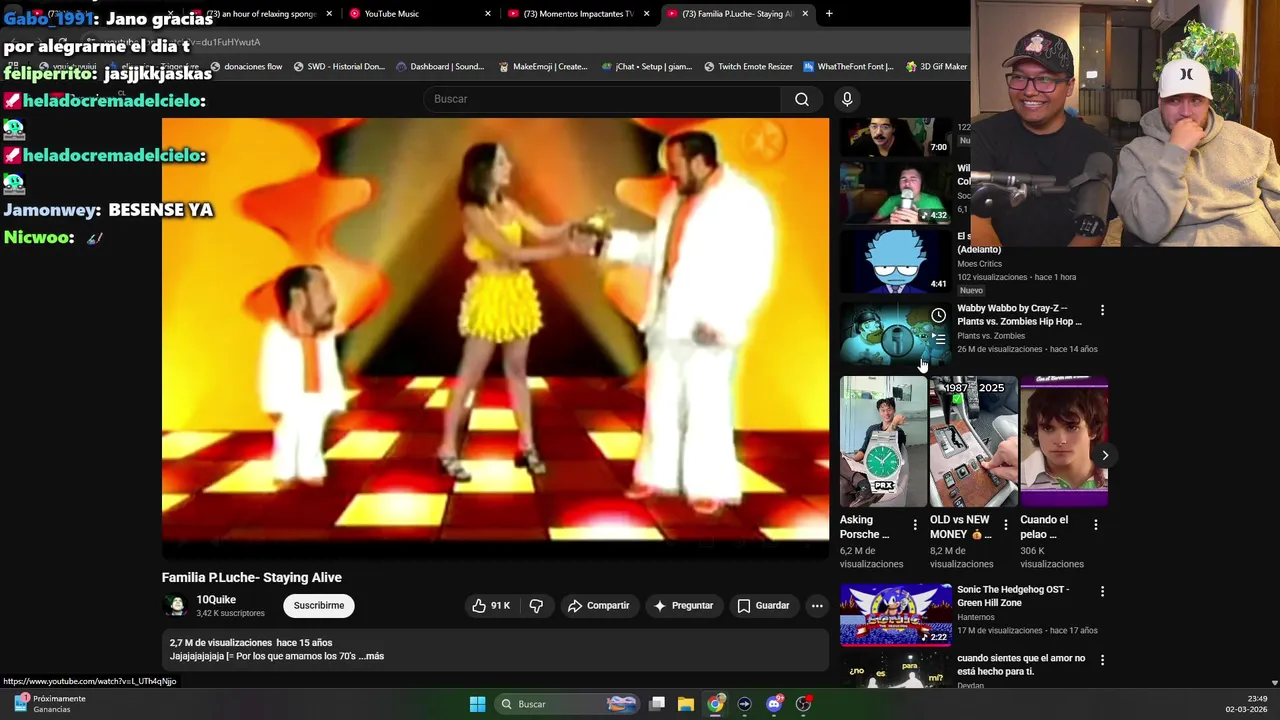
Task: Open the arrow-icon app in taskbar
Action: (x=744, y=704)
